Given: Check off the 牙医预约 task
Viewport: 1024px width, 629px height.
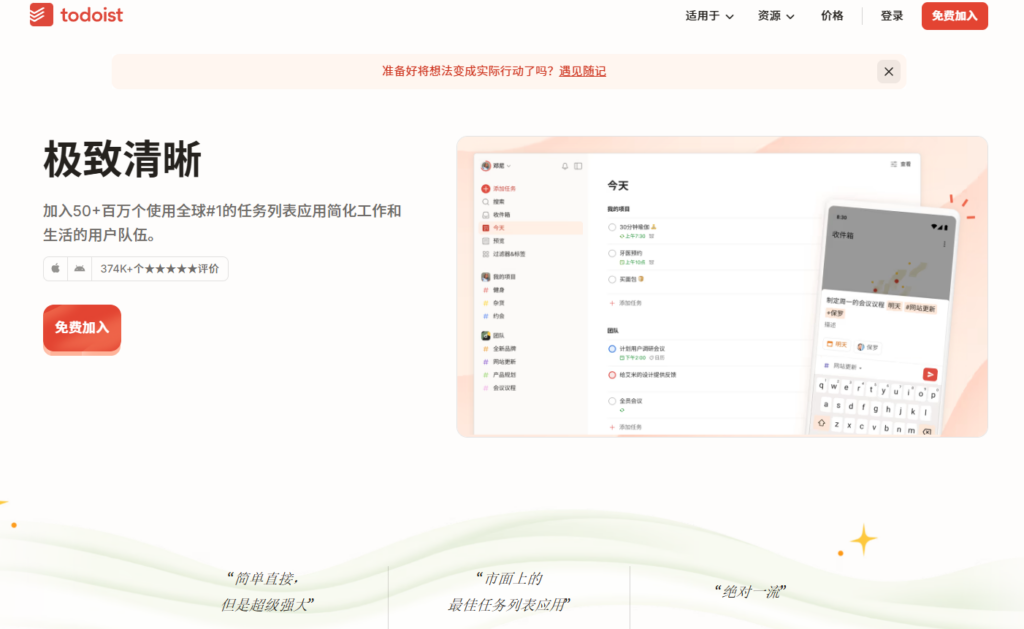Looking at the screenshot, I should (612, 253).
